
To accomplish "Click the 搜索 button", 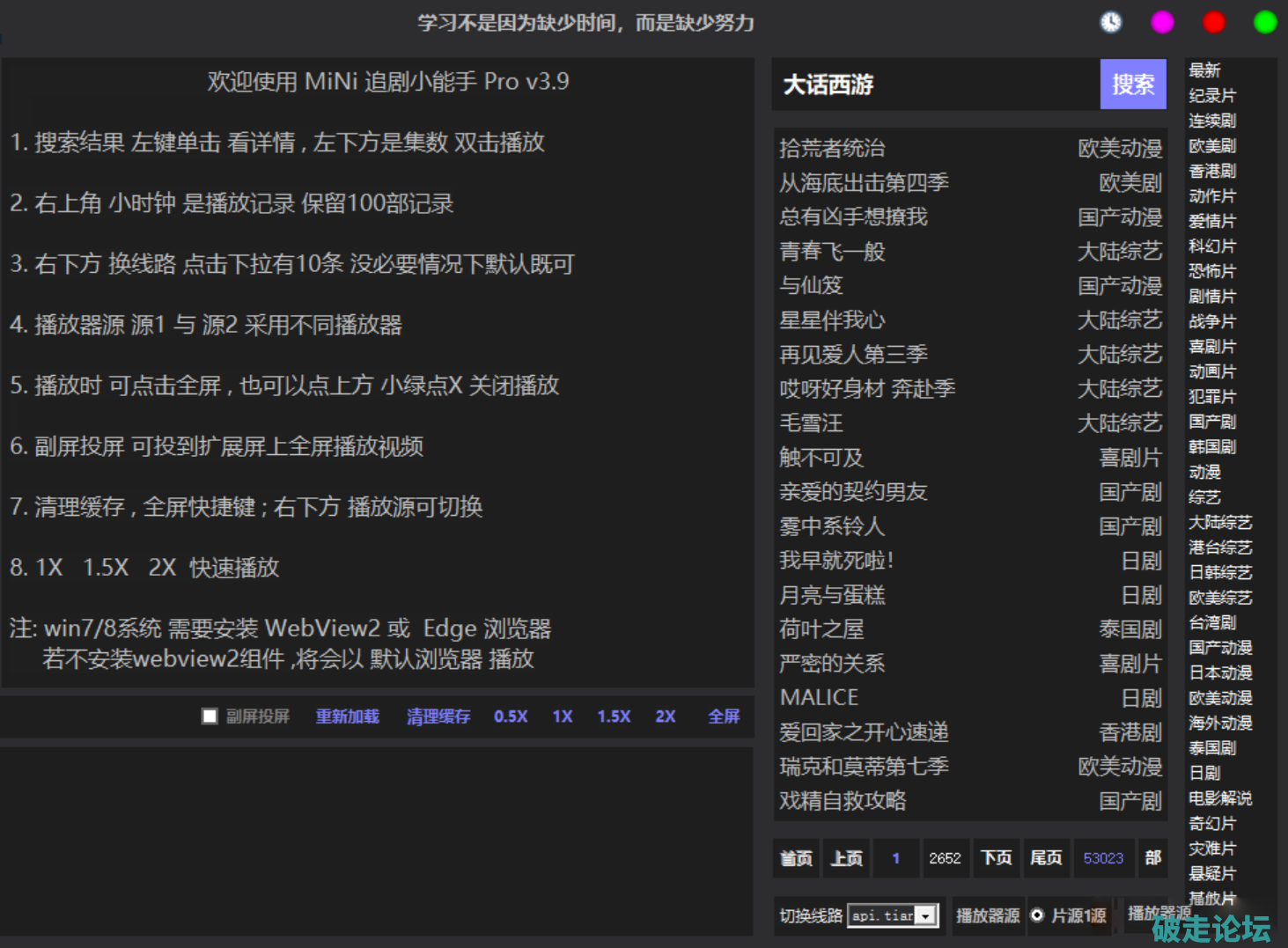I will click(1132, 85).
